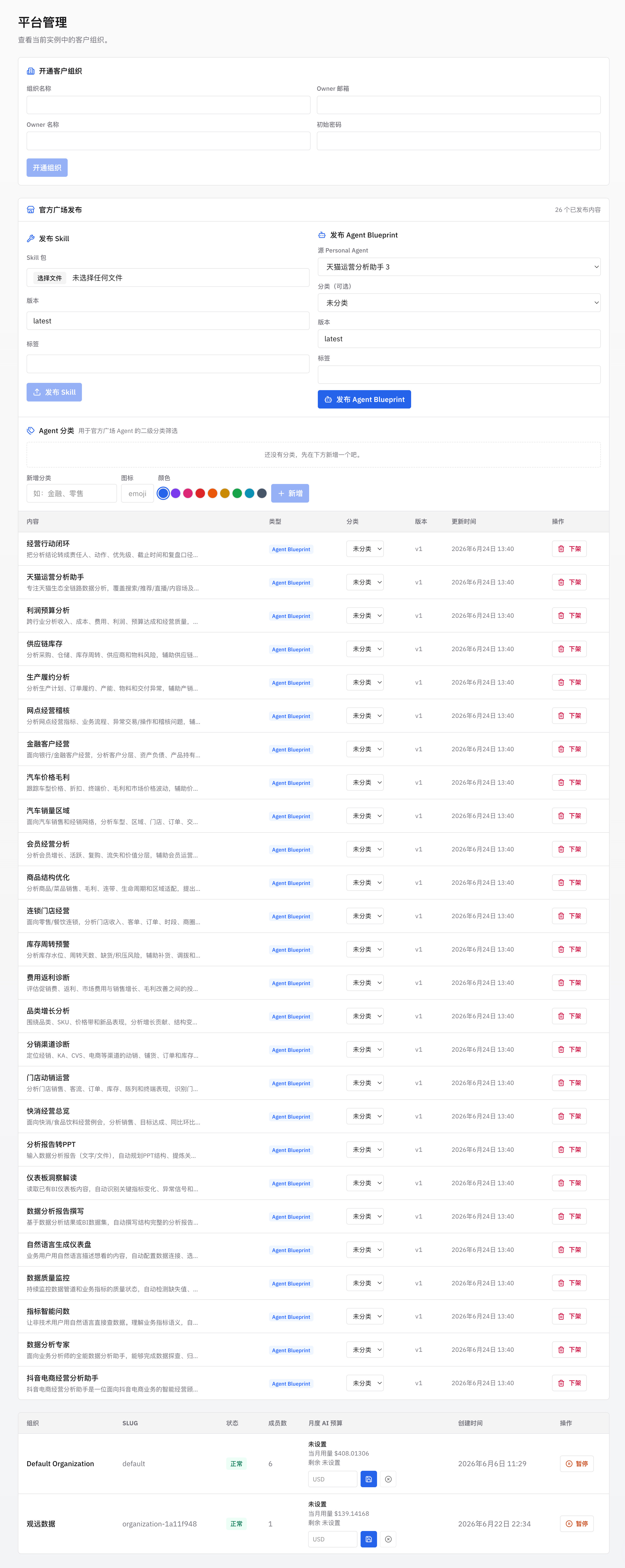Open category dropdown for 金融客户经营
This screenshot has width=625, height=1568.
click(x=365, y=749)
